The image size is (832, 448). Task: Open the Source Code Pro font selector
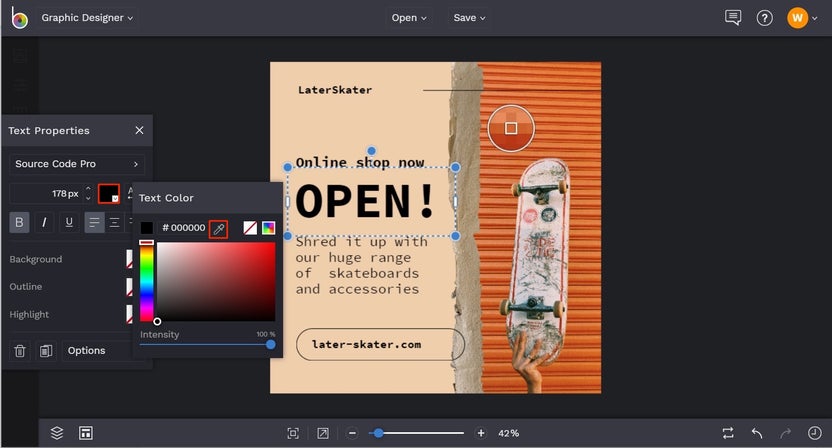coord(77,164)
